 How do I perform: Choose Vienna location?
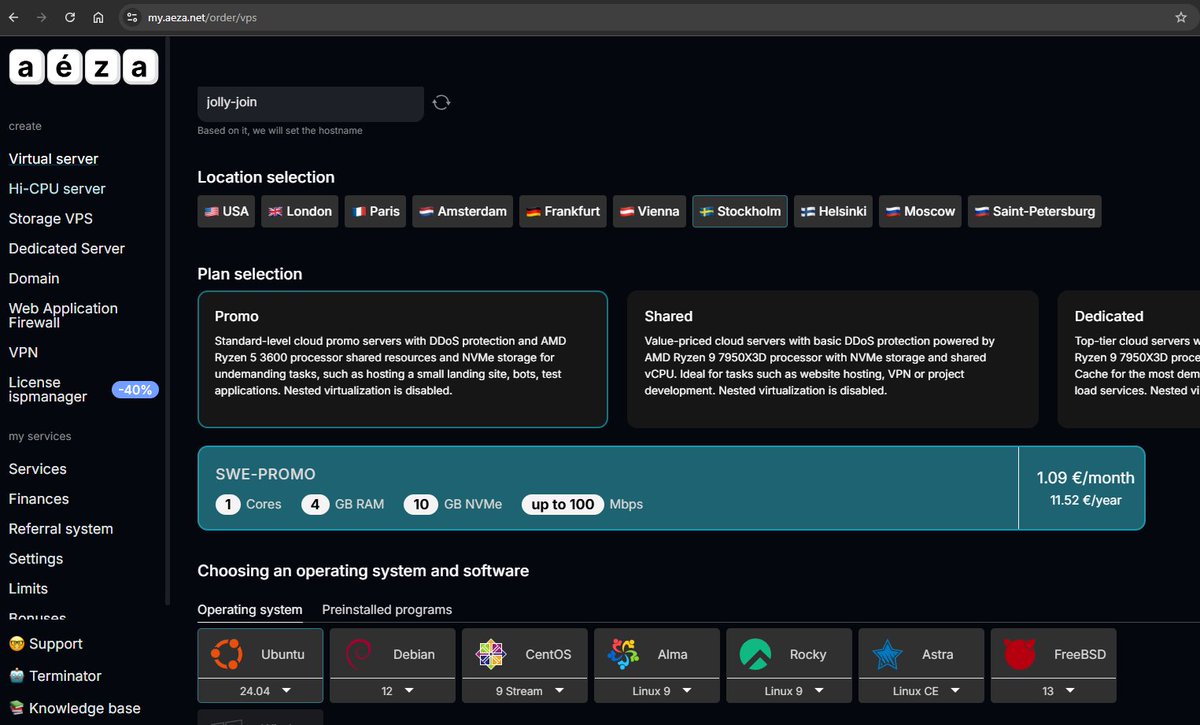pyautogui.click(x=649, y=211)
